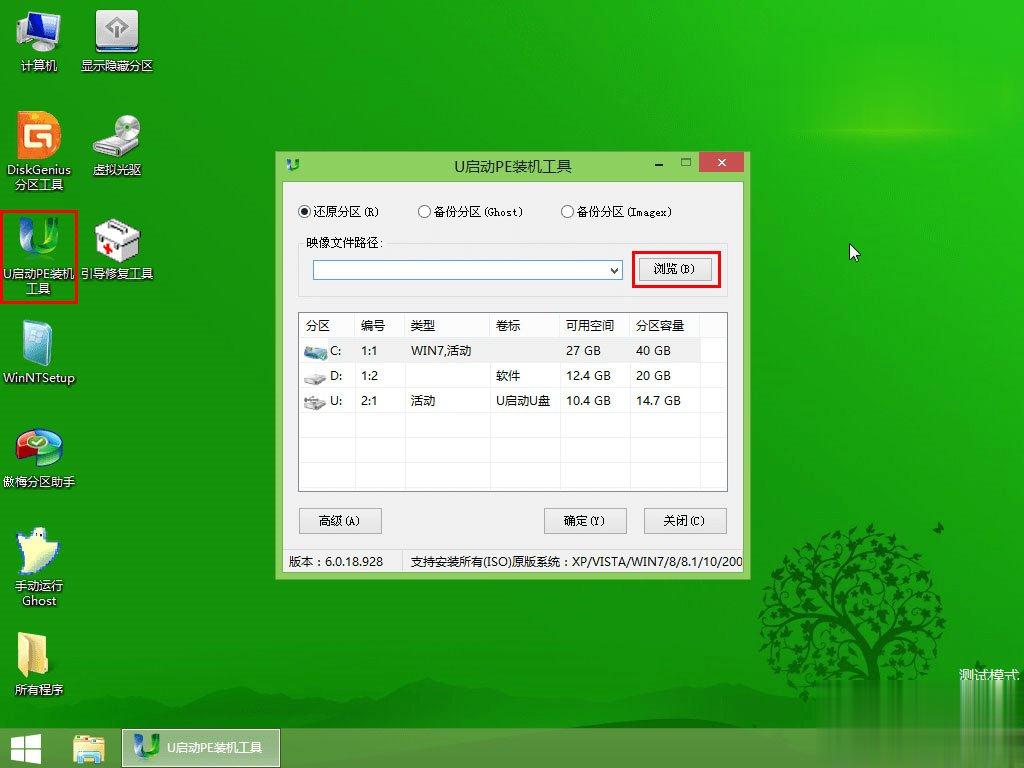Confirm with the 确定(Y) button
The width and height of the screenshot is (1024, 768).
tap(585, 521)
